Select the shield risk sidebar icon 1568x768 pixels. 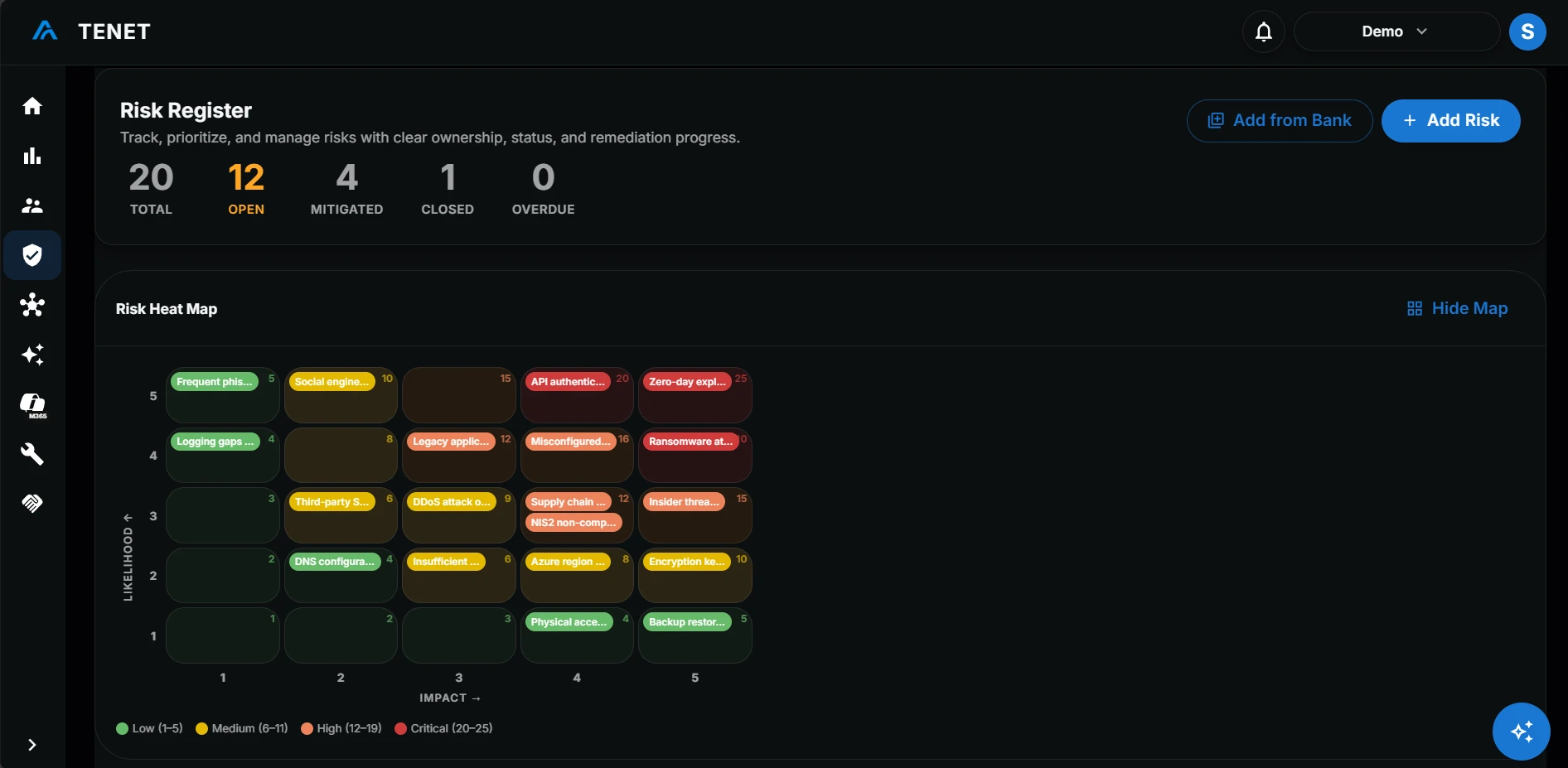tap(32, 255)
